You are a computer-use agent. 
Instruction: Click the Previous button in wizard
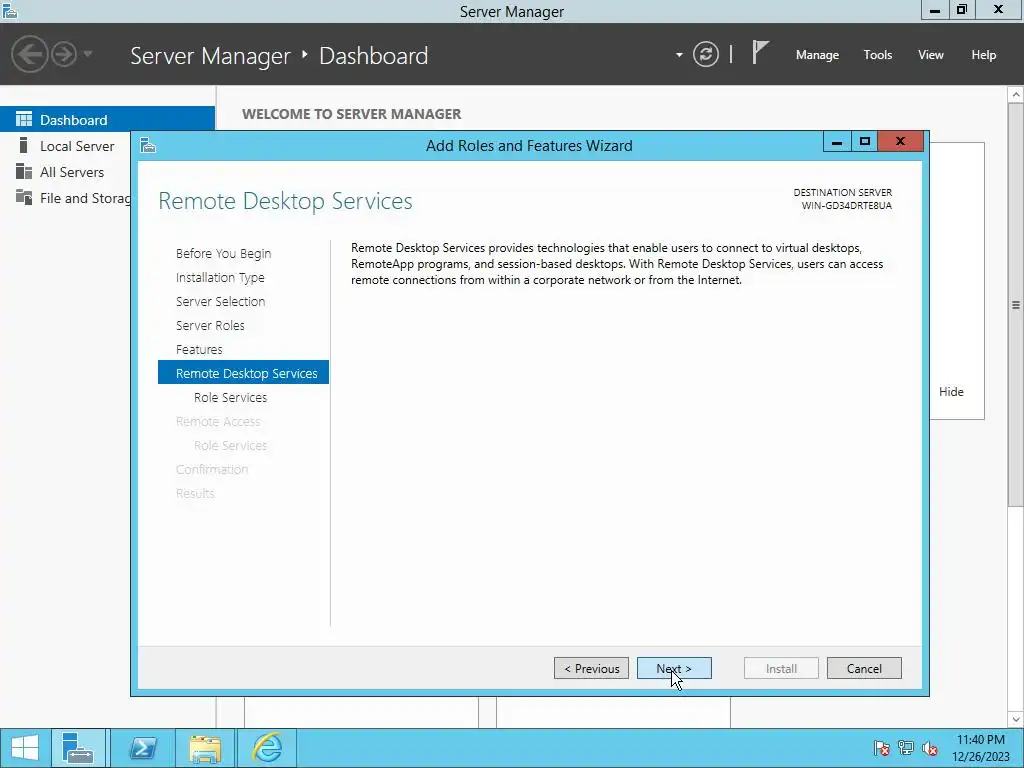(x=591, y=668)
